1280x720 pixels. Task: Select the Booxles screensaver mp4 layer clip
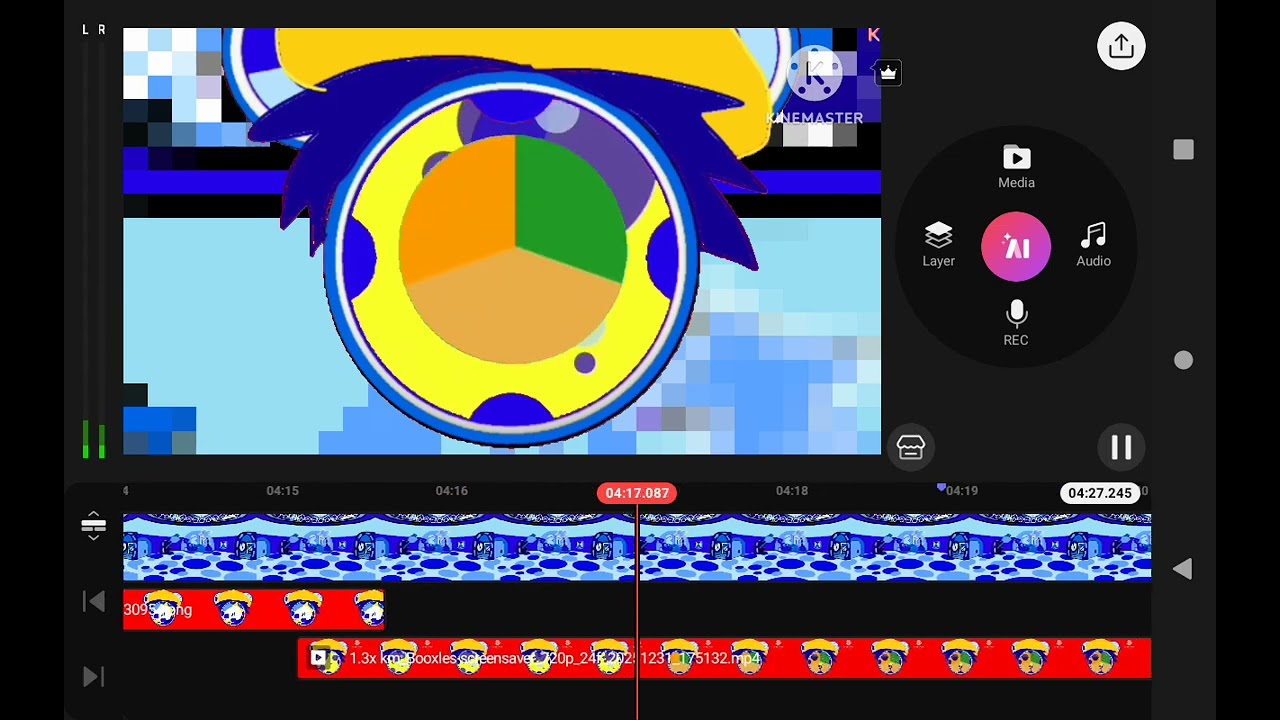point(724,658)
